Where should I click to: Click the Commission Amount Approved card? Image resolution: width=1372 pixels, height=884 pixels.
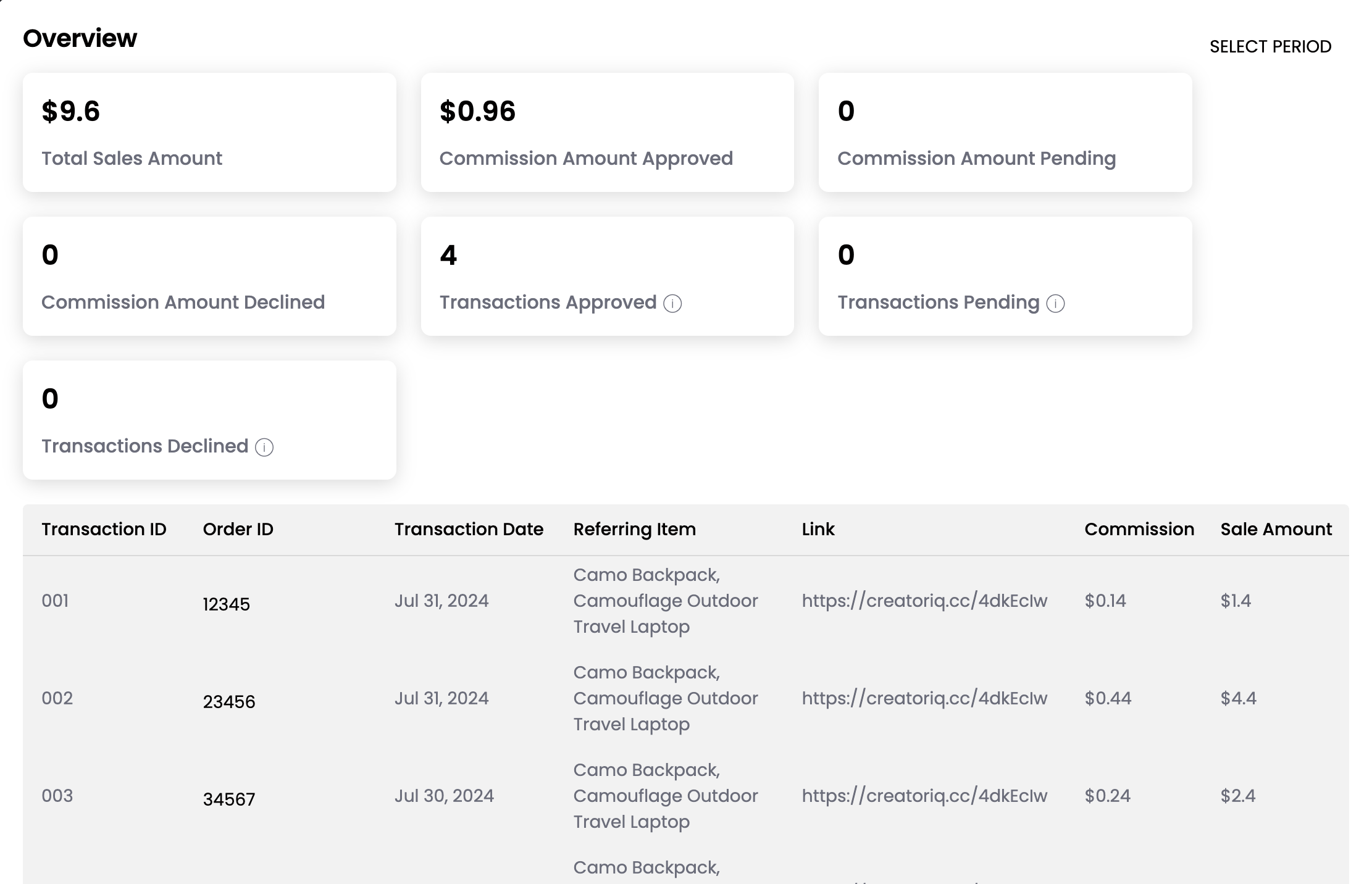click(x=607, y=132)
